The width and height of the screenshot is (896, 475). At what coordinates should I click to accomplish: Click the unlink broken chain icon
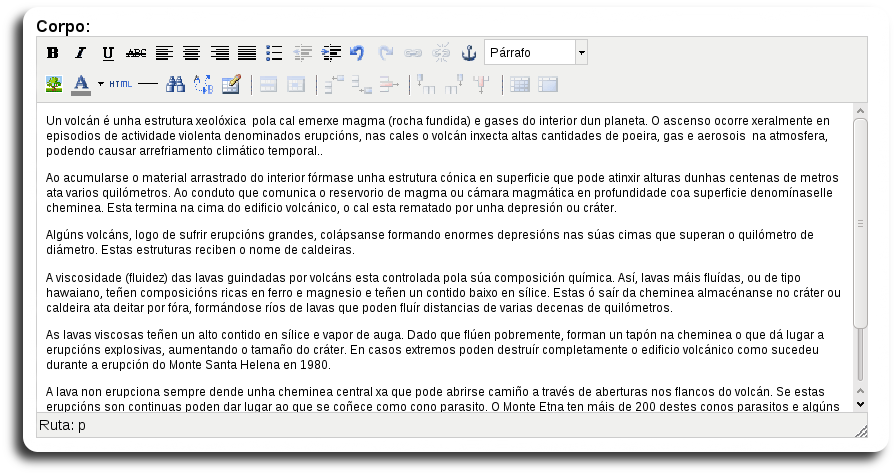(x=441, y=53)
